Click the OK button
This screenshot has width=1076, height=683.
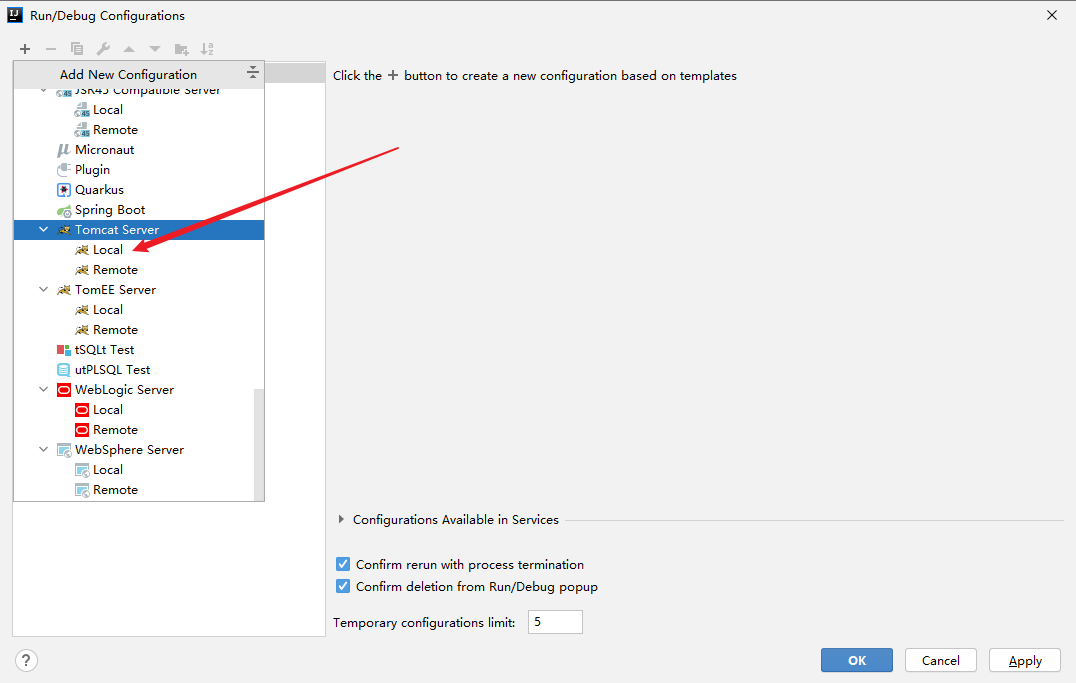(x=856, y=660)
